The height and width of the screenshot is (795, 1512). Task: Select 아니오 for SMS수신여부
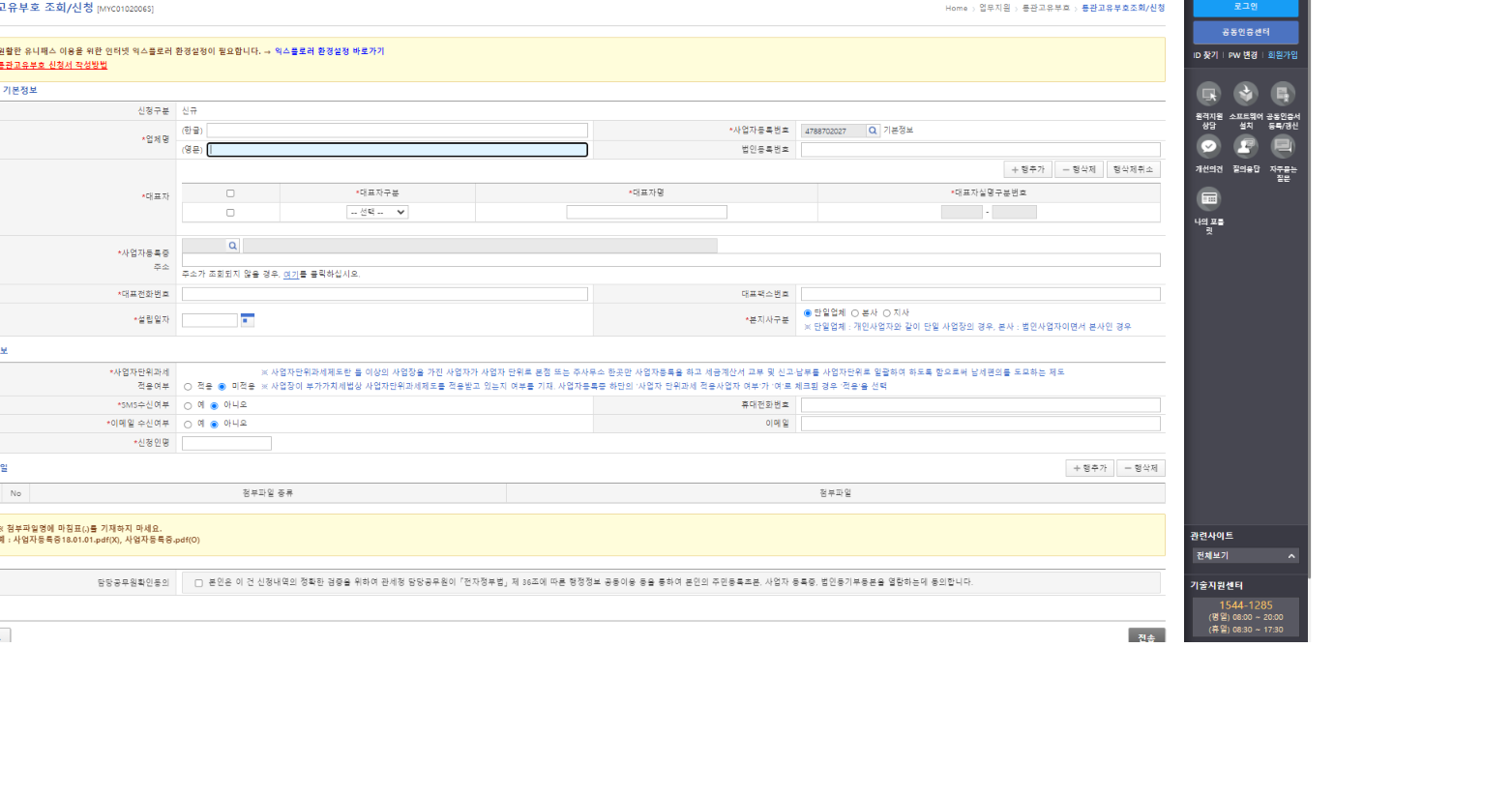214,406
